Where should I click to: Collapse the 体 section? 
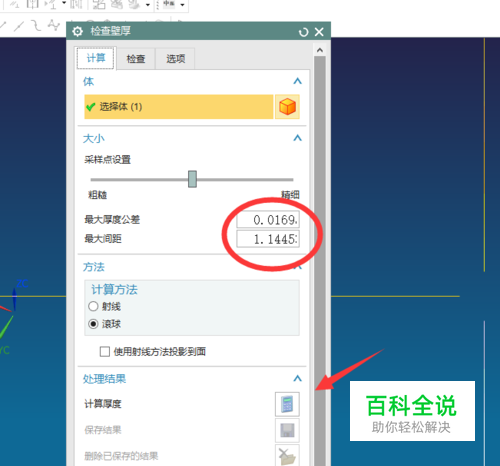coord(297,81)
